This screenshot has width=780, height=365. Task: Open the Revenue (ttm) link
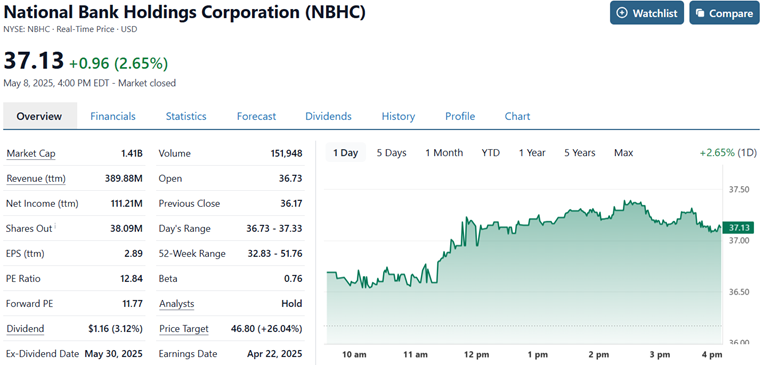tap(36, 179)
